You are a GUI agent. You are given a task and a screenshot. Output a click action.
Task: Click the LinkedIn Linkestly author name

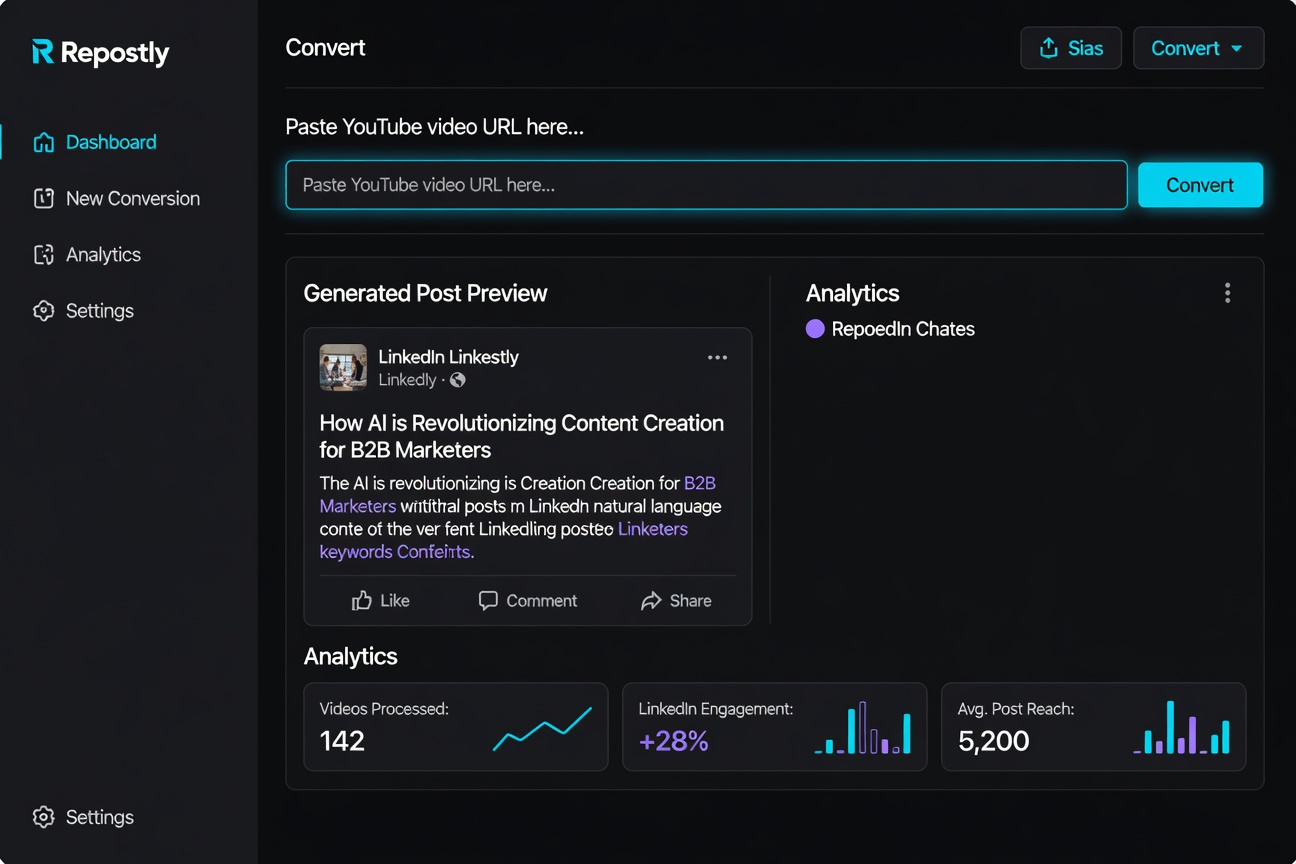tap(448, 357)
